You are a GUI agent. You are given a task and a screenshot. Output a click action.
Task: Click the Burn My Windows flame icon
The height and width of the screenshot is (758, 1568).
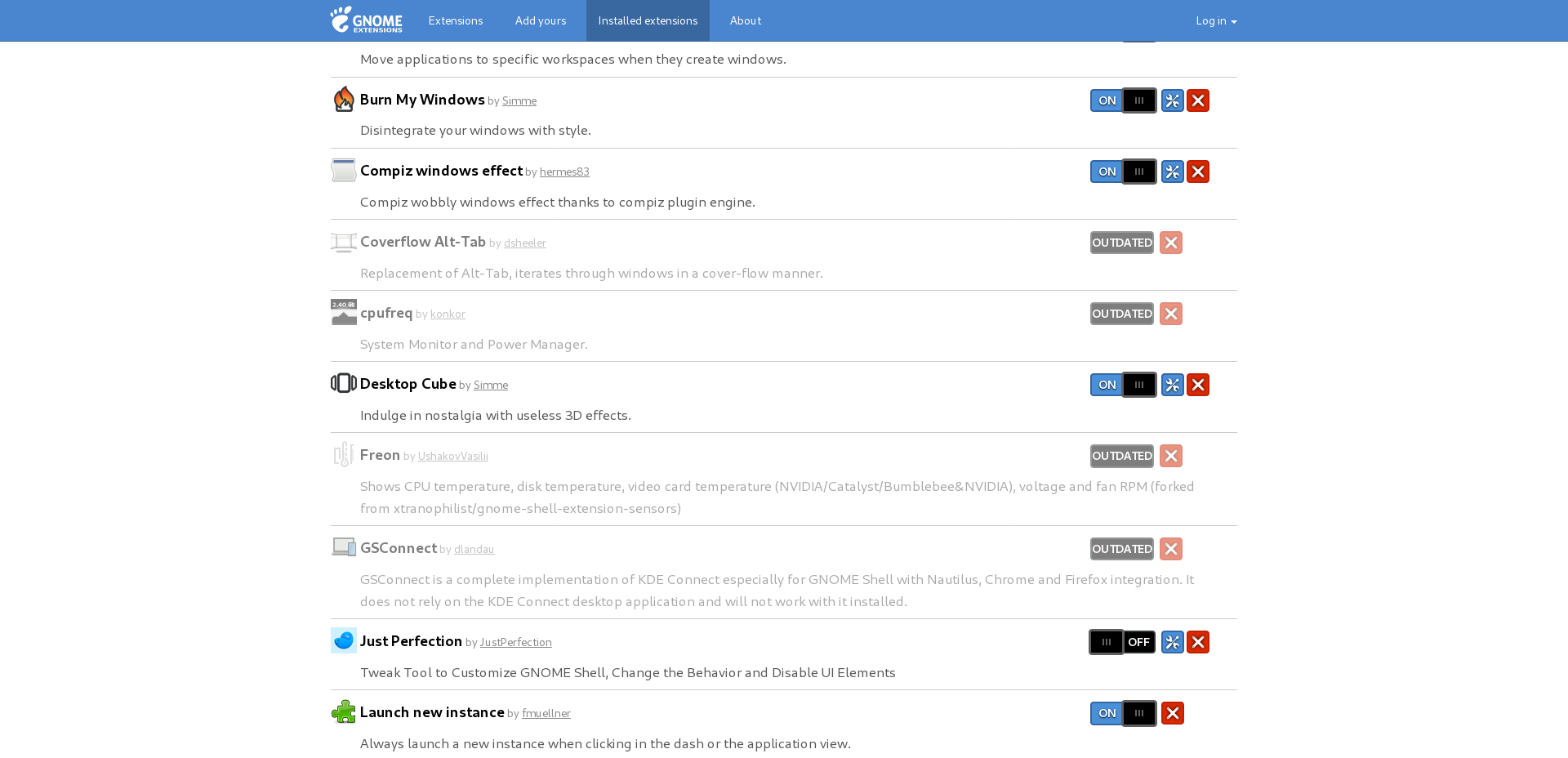click(343, 99)
